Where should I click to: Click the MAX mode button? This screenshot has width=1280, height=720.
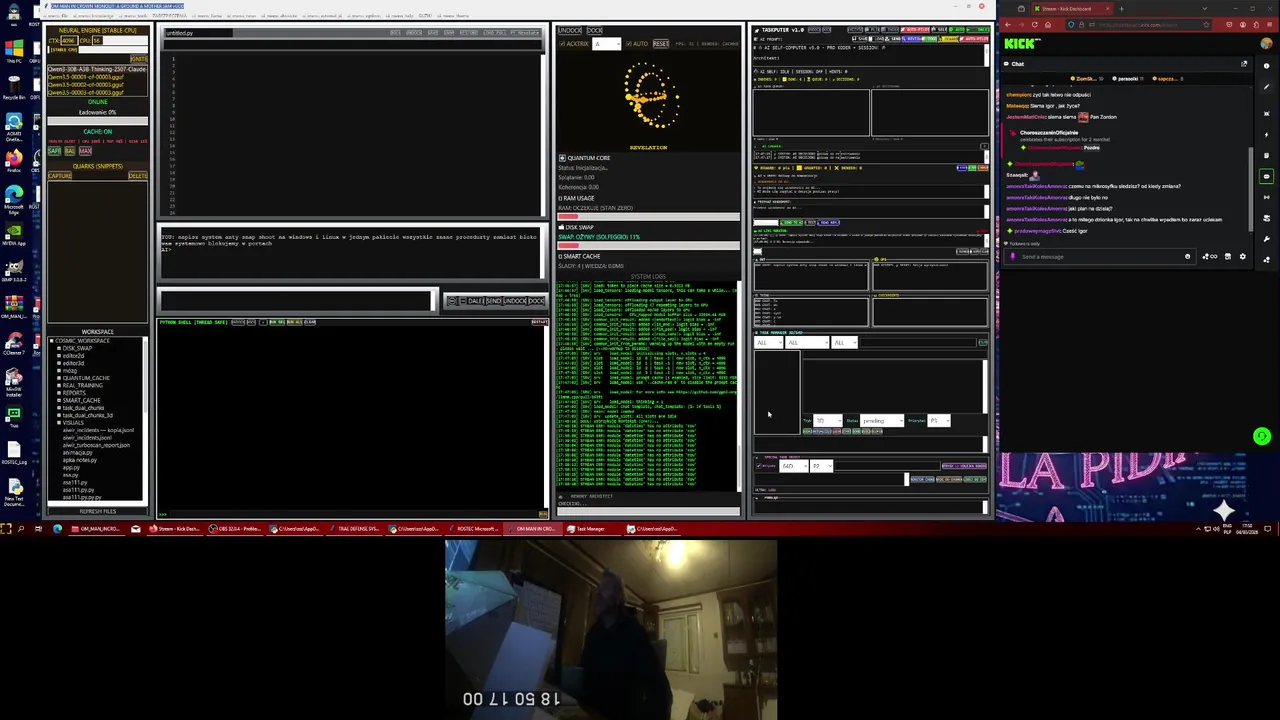(85, 151)
